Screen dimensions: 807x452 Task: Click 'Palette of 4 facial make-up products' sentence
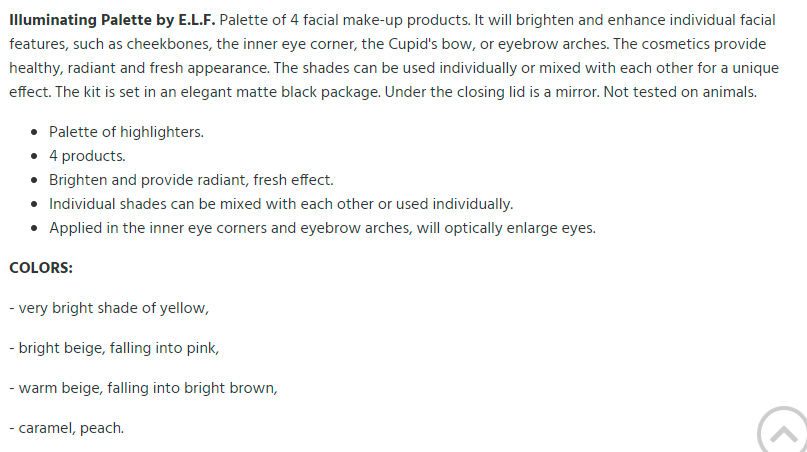tap(345, 20)
